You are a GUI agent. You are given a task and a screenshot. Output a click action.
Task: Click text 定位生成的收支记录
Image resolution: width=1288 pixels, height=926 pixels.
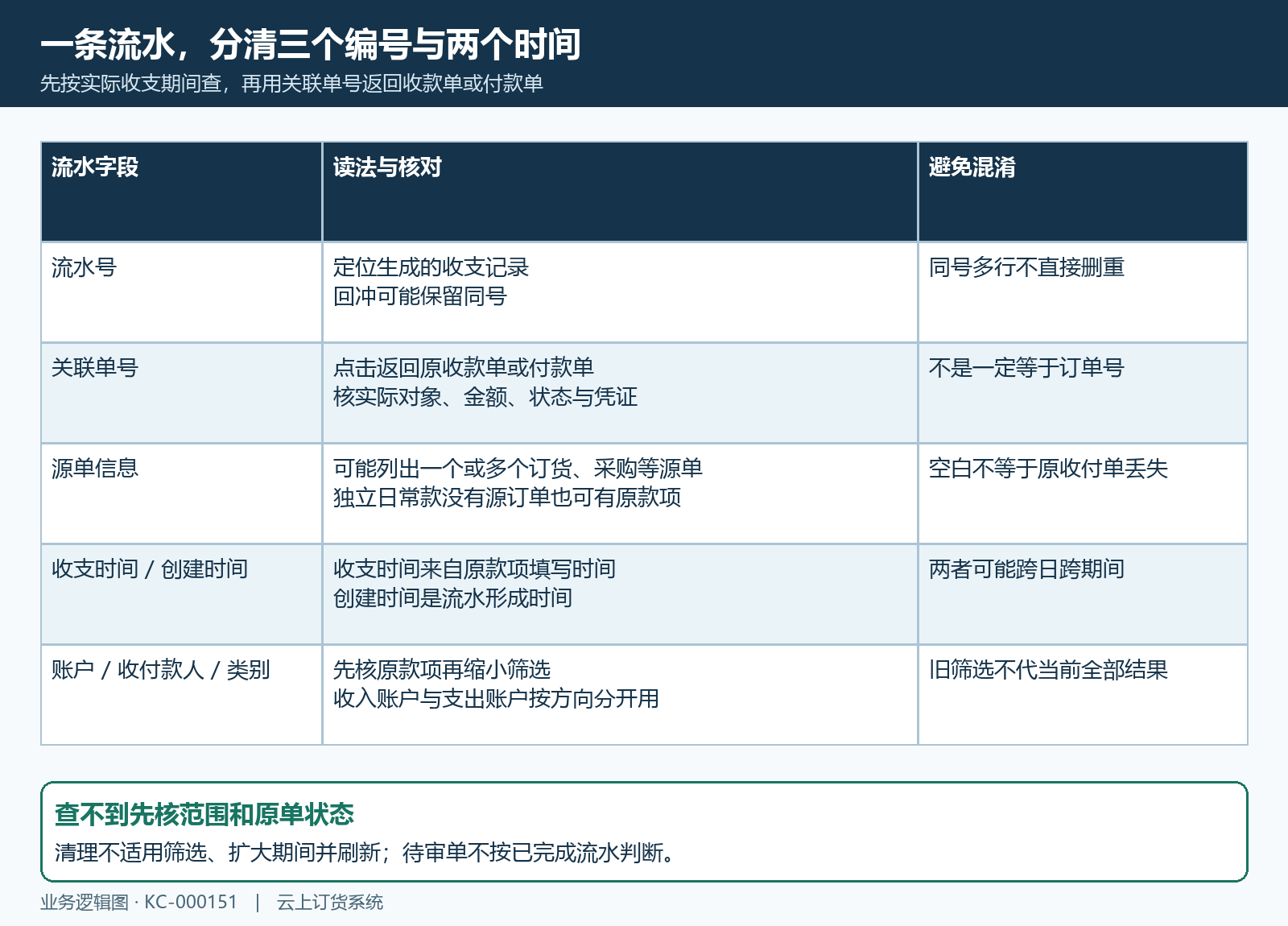(431, 267)
